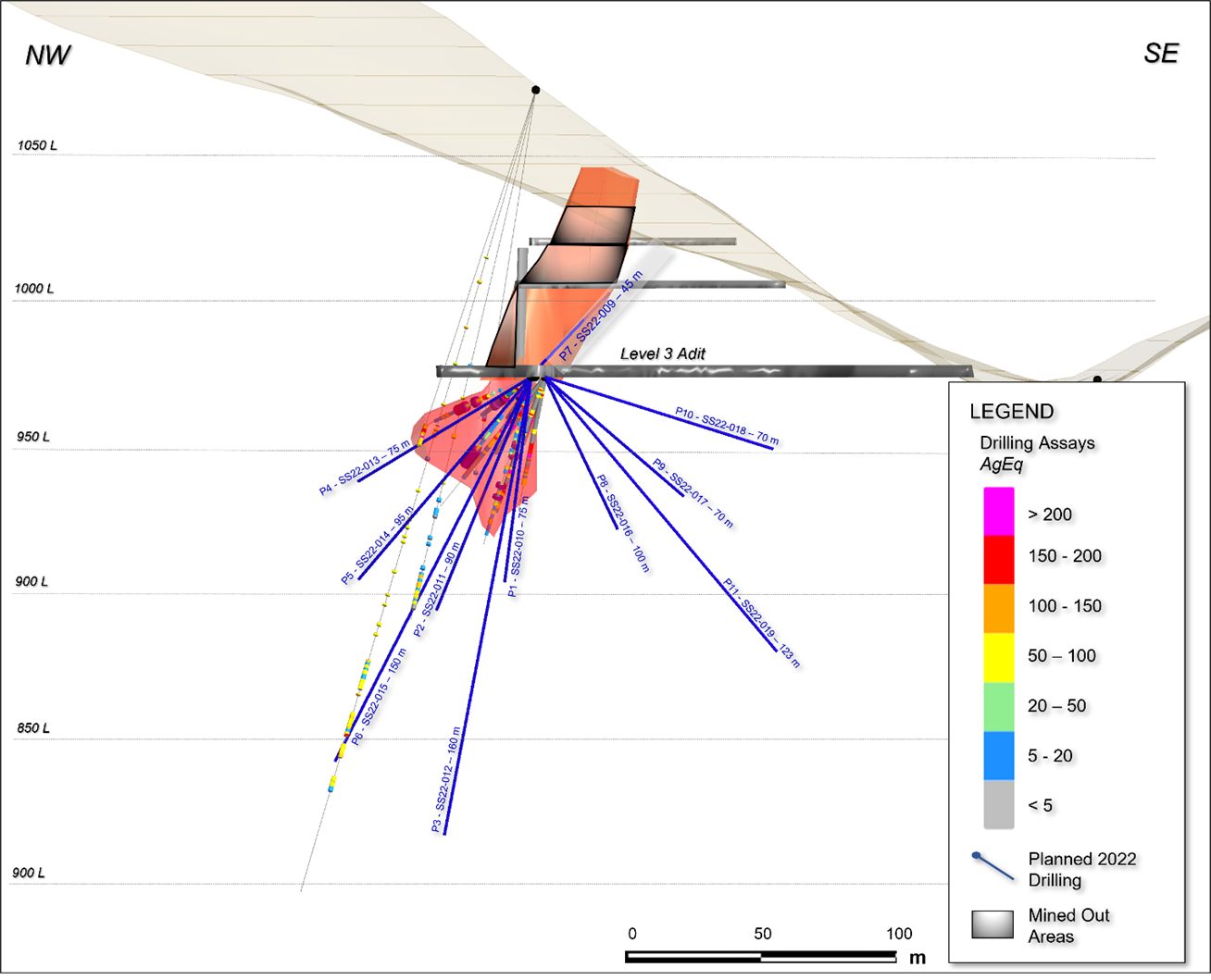The height and width of the screenshot is (980, 1211).
Task: Click the 1050 L elevation label
Action: click(37, 145)
